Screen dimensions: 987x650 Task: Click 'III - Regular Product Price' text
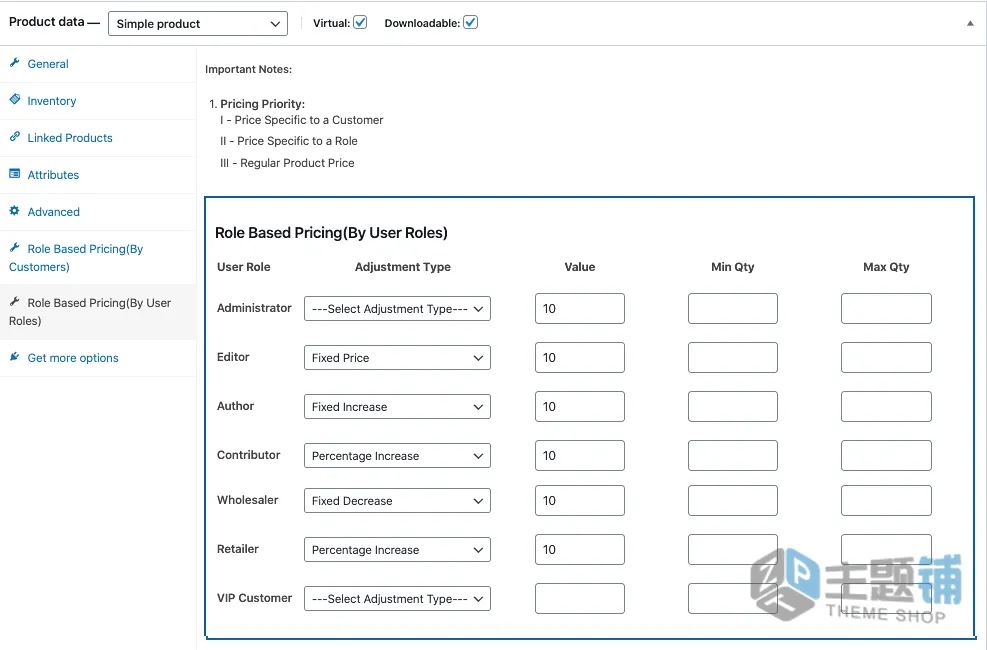pyautogui.click(x=287, y=163)
